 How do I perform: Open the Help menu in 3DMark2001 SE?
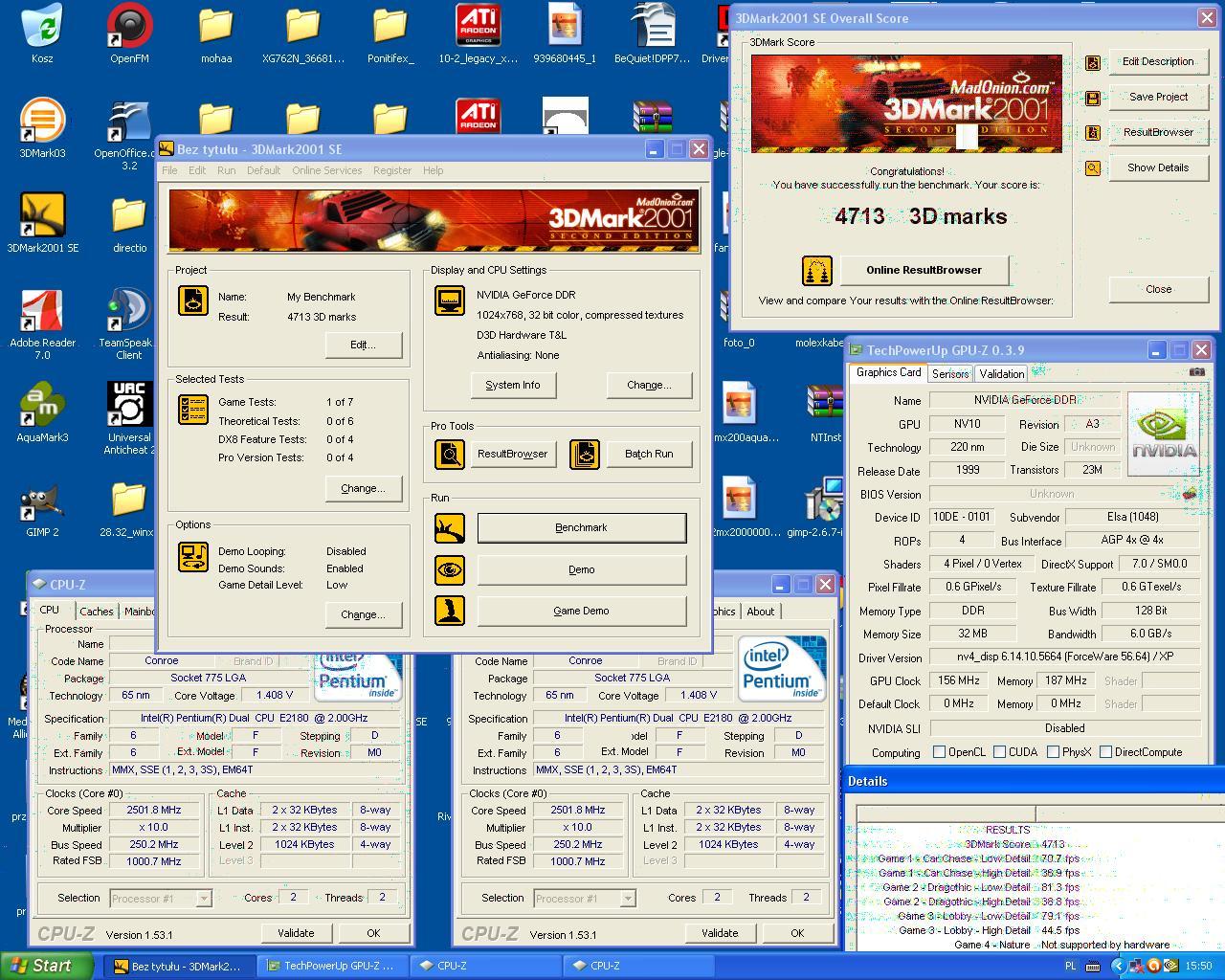[x=434, y=170]
